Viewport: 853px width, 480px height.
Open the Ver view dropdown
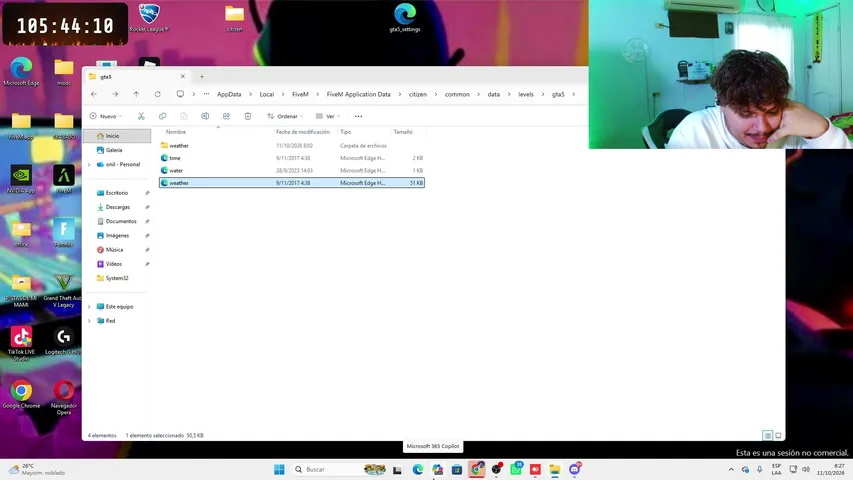pyautogui.click(x=328, y=116)
